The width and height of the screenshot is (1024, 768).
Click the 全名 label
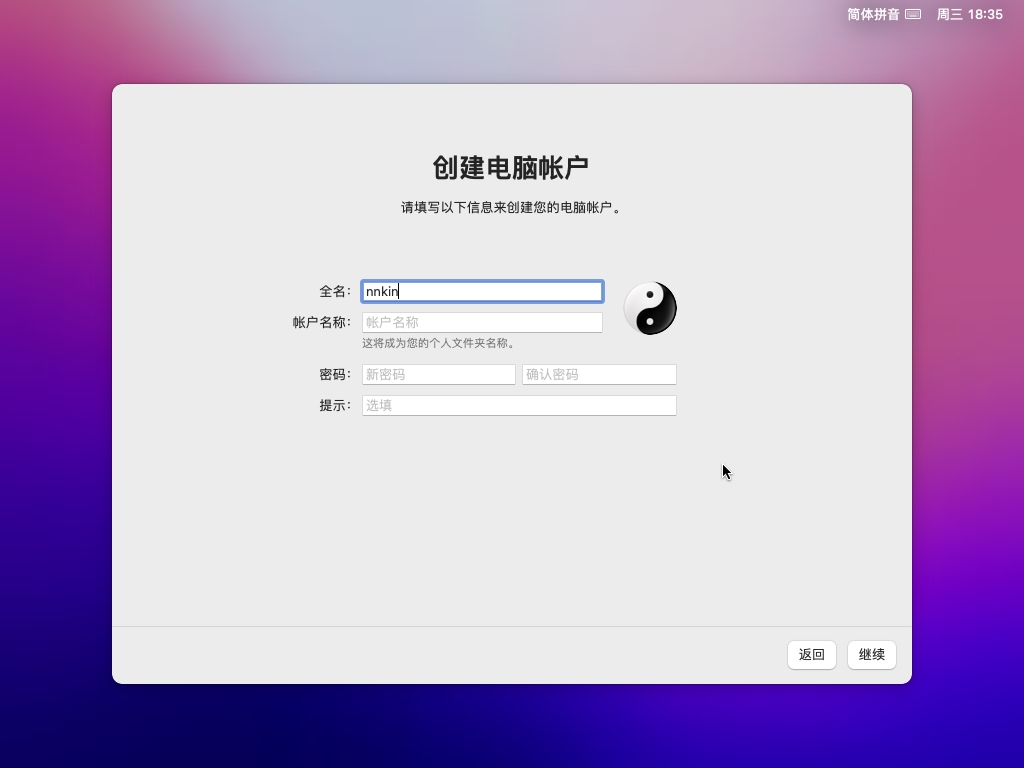(334, 291)
